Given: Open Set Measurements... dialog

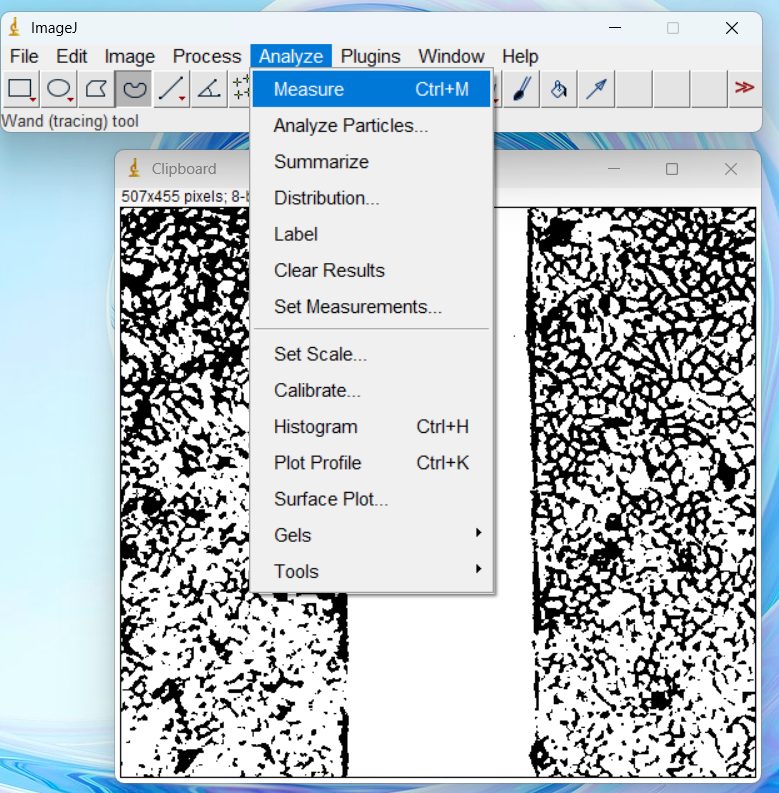Looking at the screenshot, I should click(371, 307).
